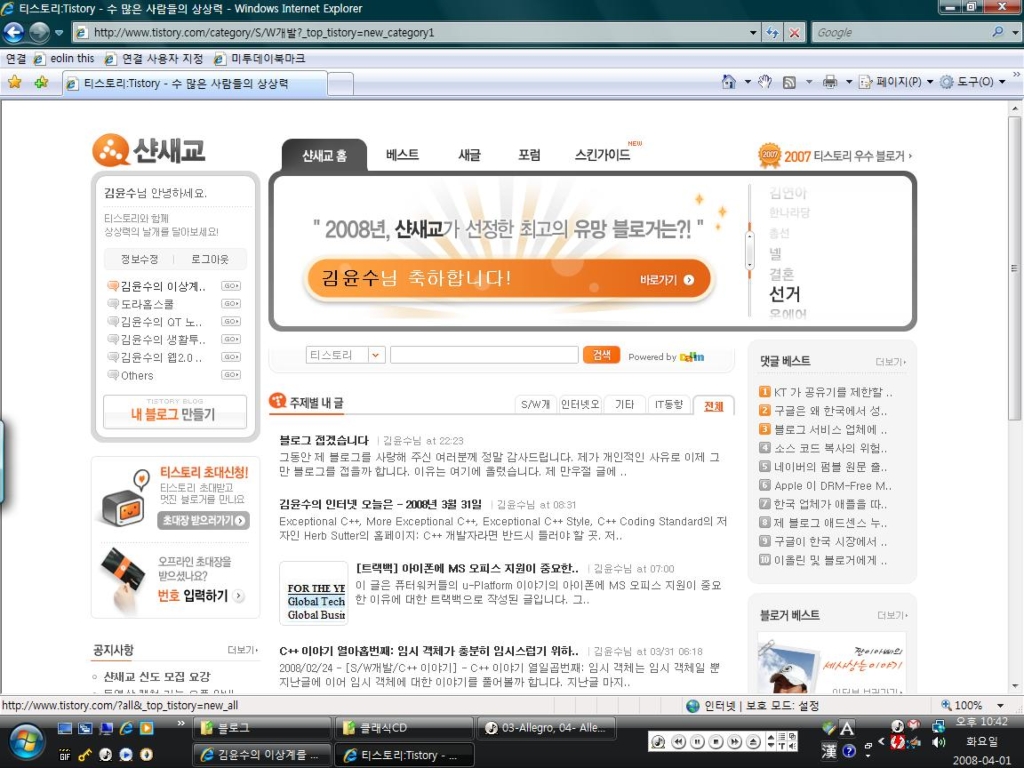Open the 티스토리 search scope dropdown
This screenshot has width=1024, height=768.
(x=344, y=355)
